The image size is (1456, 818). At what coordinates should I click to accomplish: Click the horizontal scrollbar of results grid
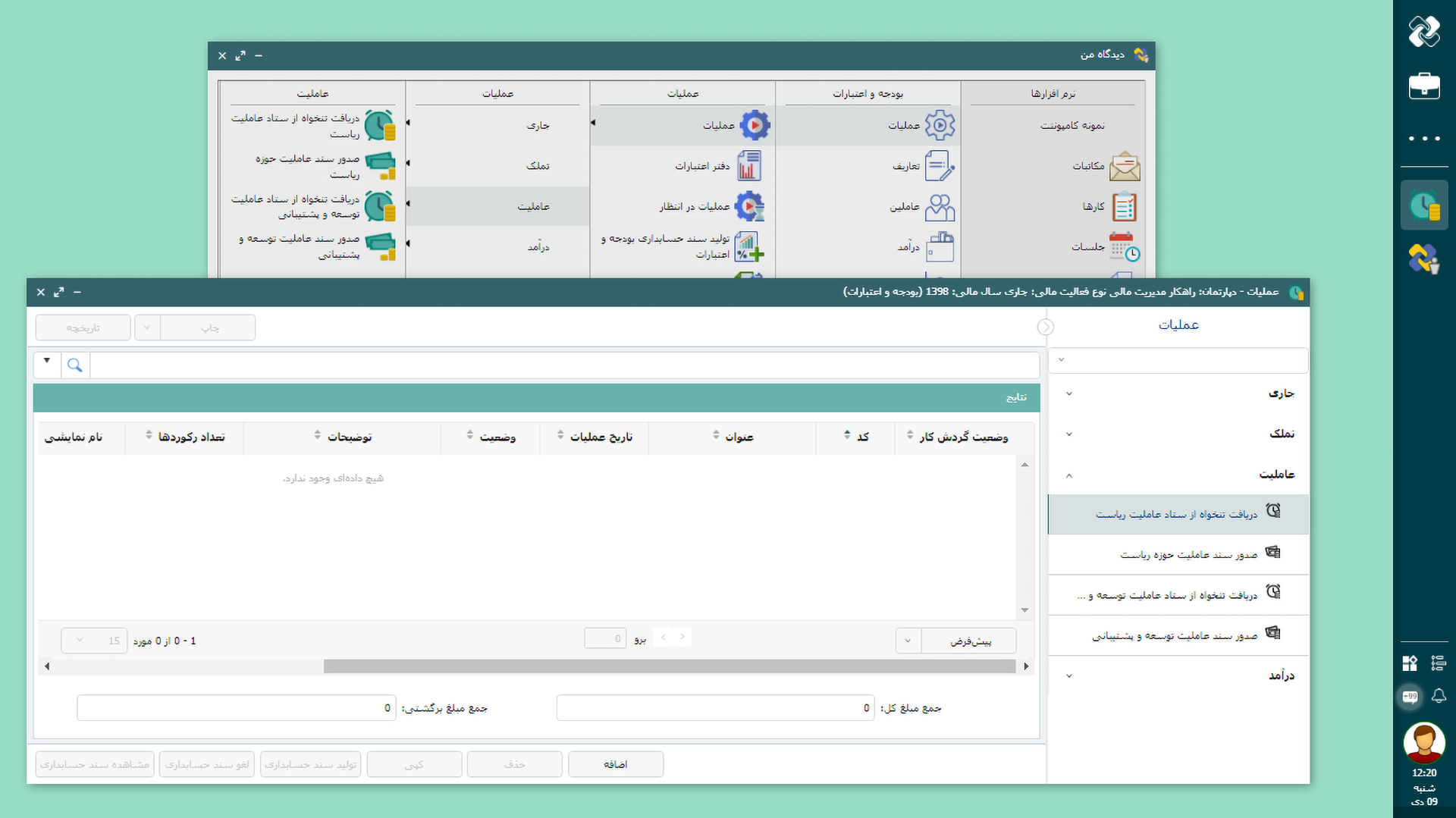[669, 666]
